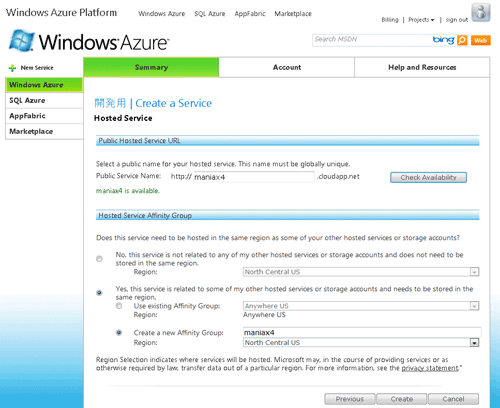The width and height of the screenshot is (500, 408).
Task: Choose Use existing Affinity Group radio
Action: (119, 306)
